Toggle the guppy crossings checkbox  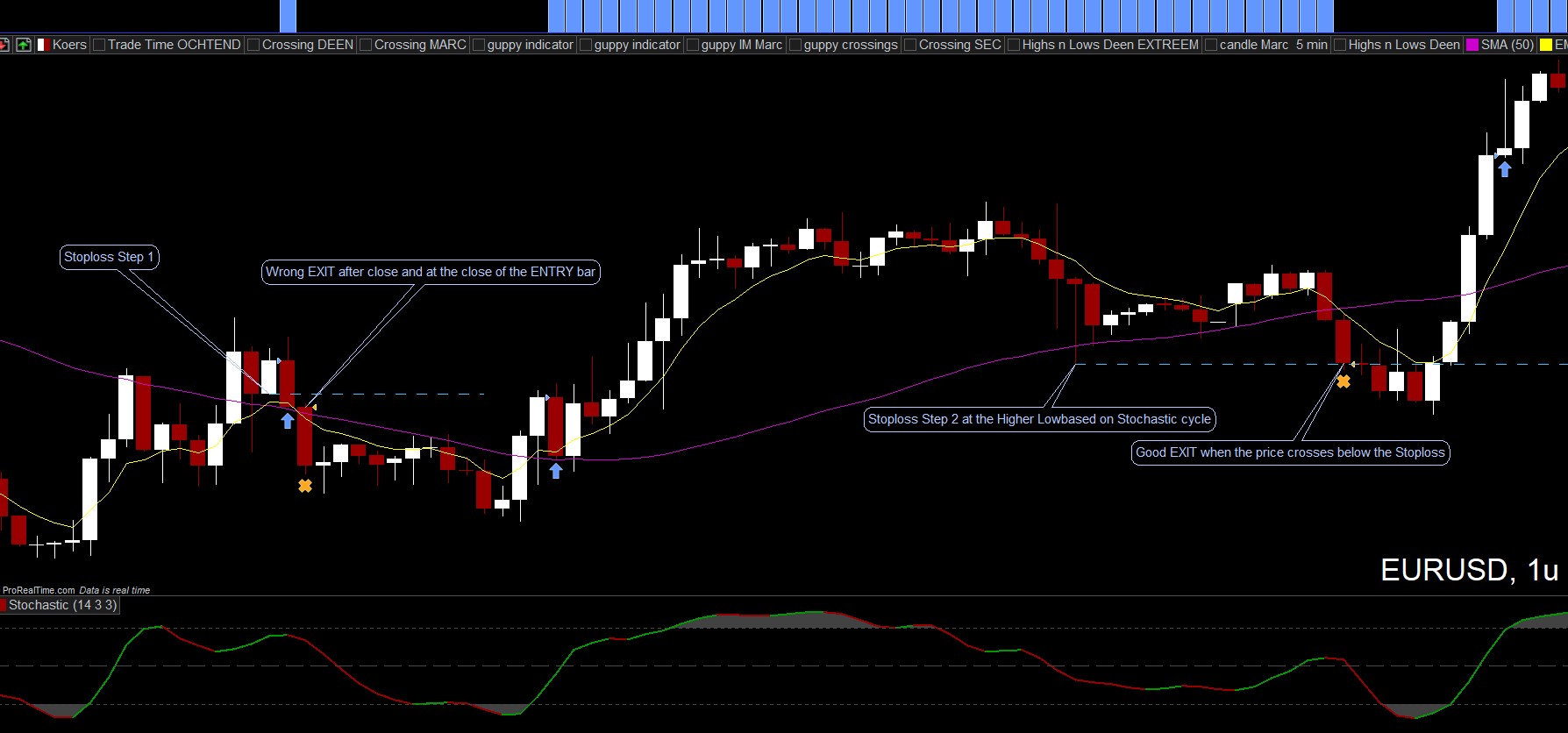point(795,45)
